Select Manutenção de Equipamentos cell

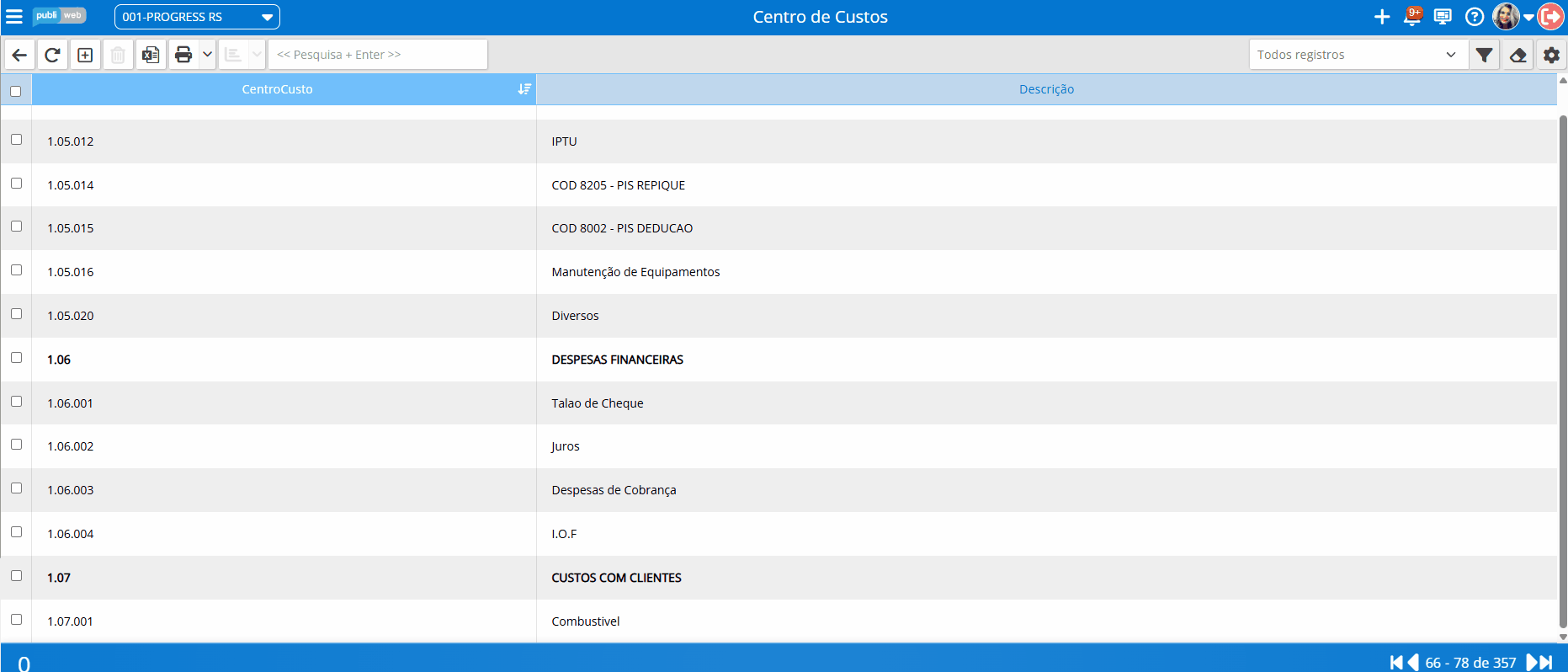click(x=1046, y=272)
